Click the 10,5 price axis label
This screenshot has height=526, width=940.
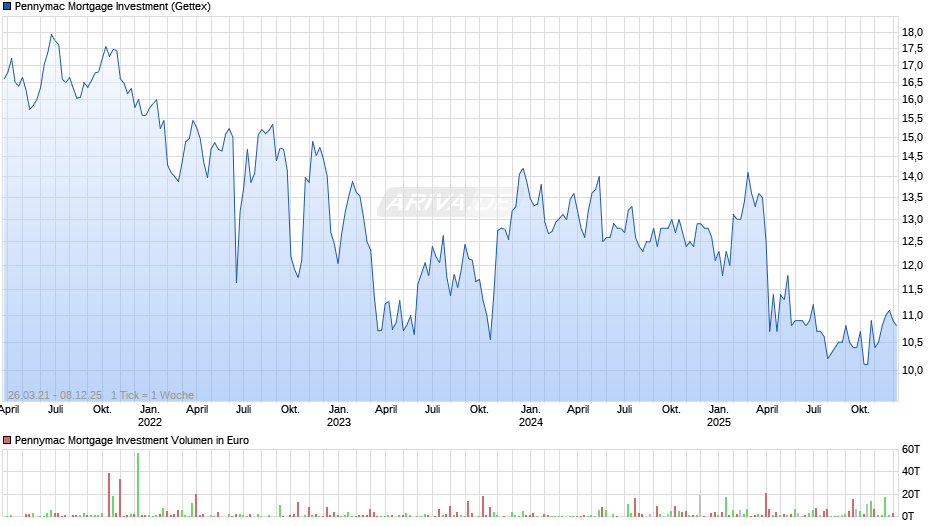[912, 342]
